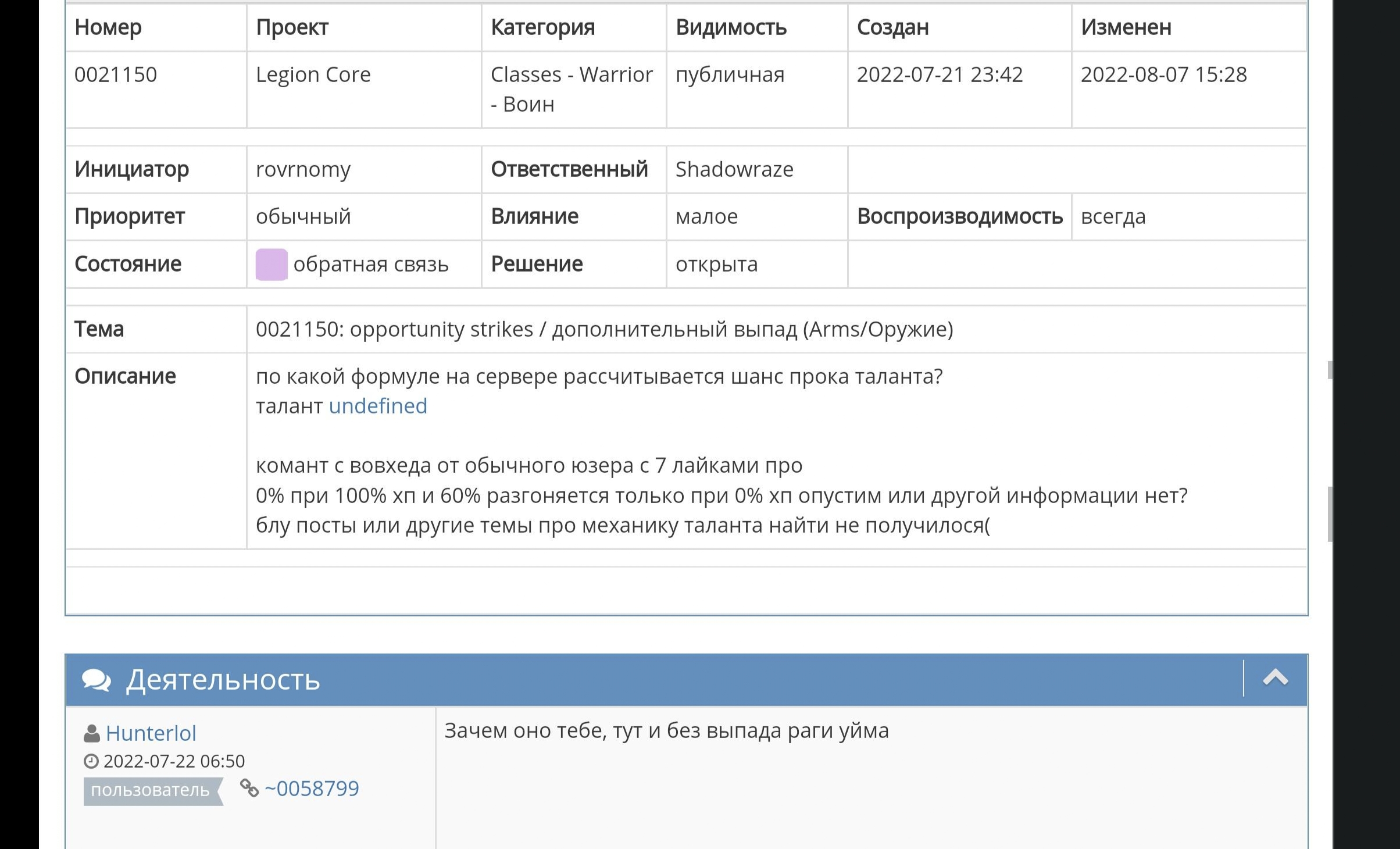Click the Деятельность header bar title

point(223,679)
